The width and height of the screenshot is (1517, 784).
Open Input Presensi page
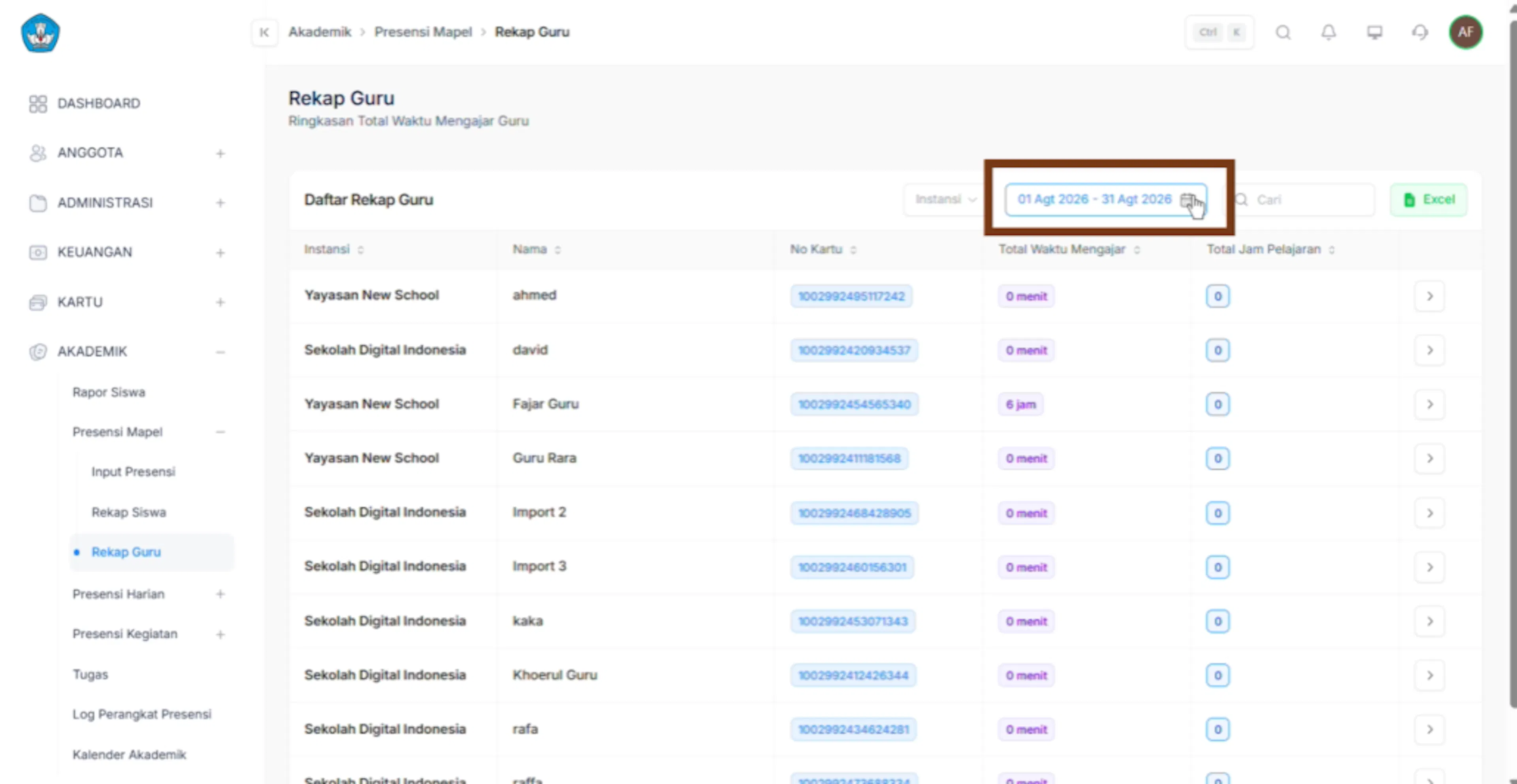pyautogui.click(x=134, y=472)
